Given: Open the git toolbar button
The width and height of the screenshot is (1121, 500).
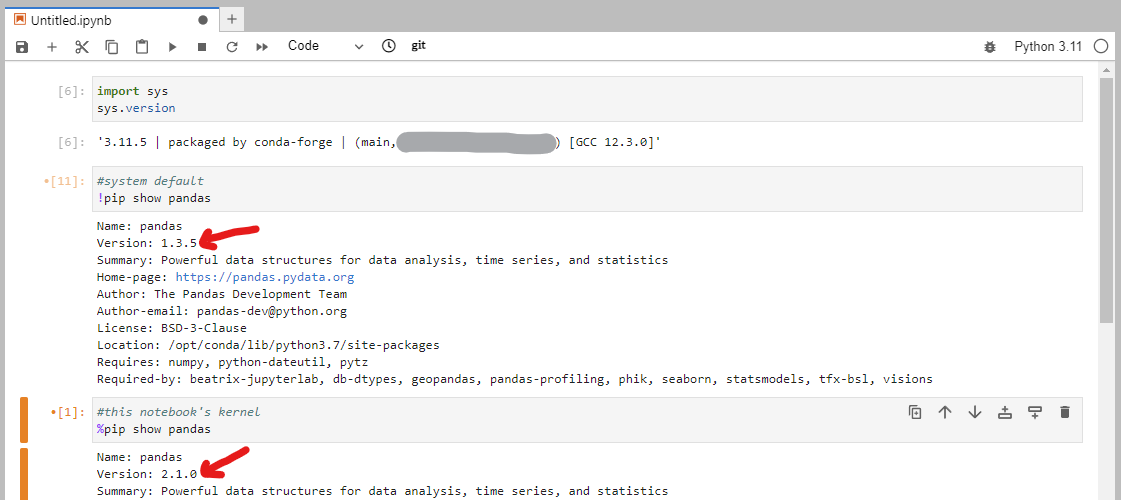Looking at the screenshot, I should coord(418,46).
